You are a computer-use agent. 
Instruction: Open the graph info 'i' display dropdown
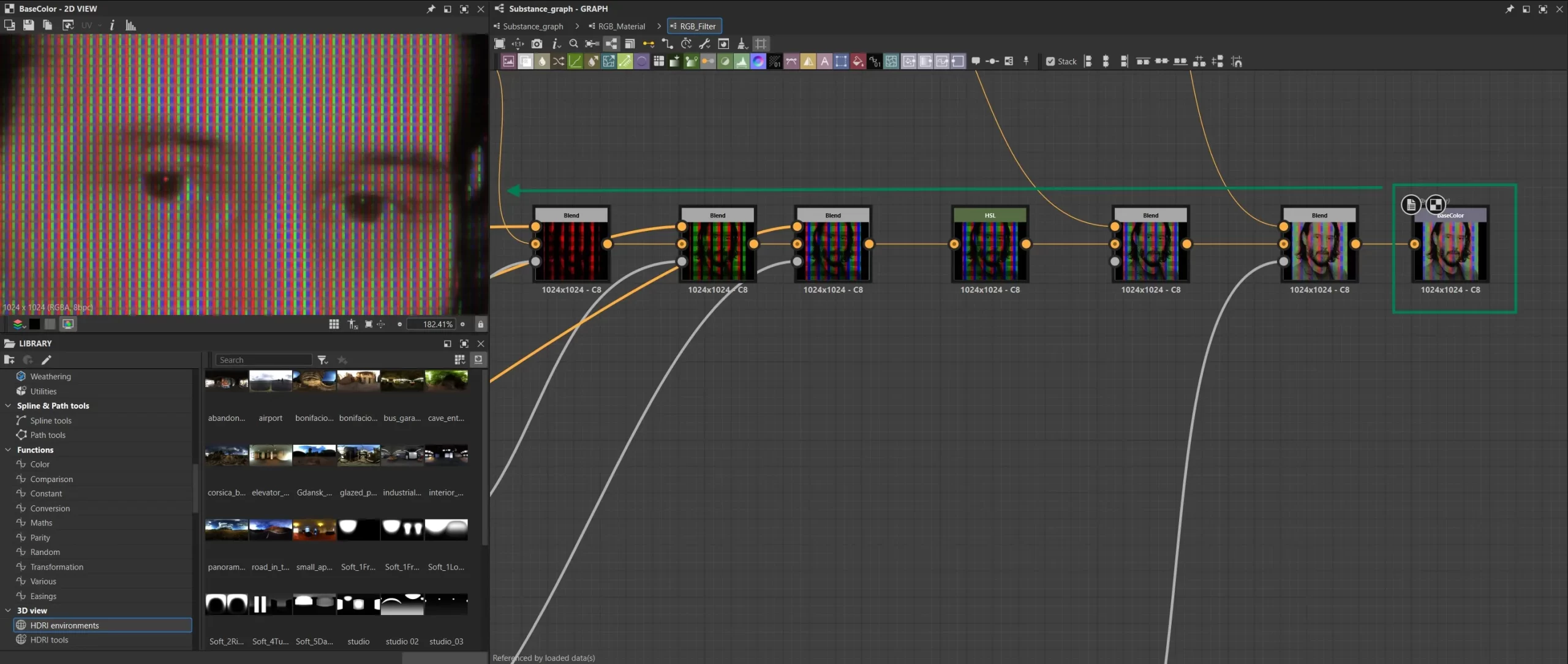(x=556, y=43)
